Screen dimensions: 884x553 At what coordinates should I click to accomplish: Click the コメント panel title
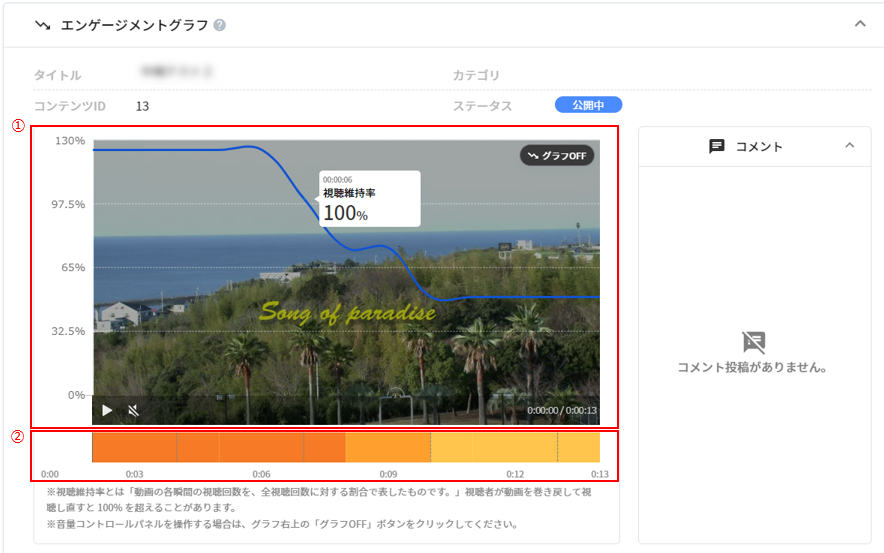pyautogui.click(x=759, y=147)
